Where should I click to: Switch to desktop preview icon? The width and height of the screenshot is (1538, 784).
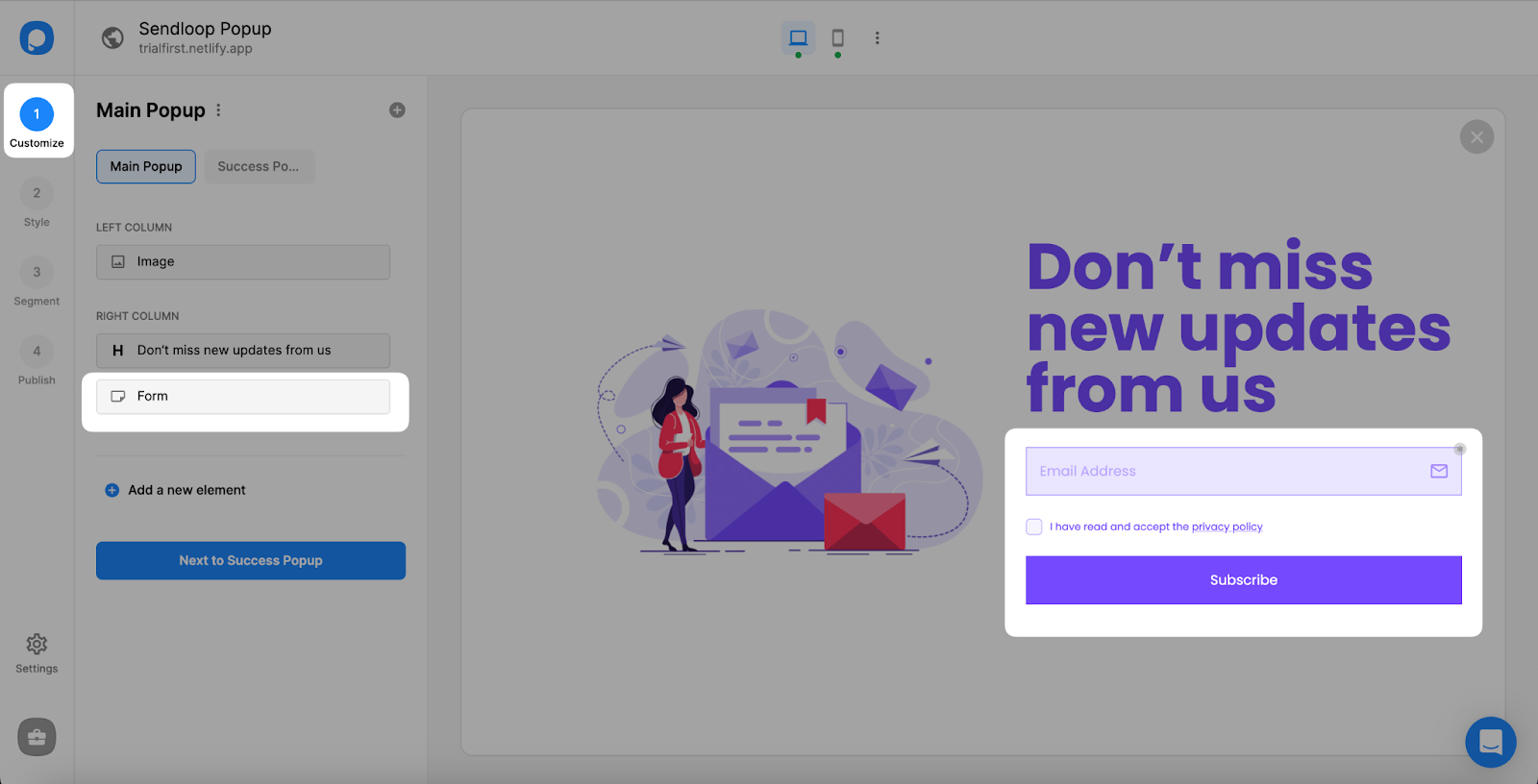[x=798, y=37]
